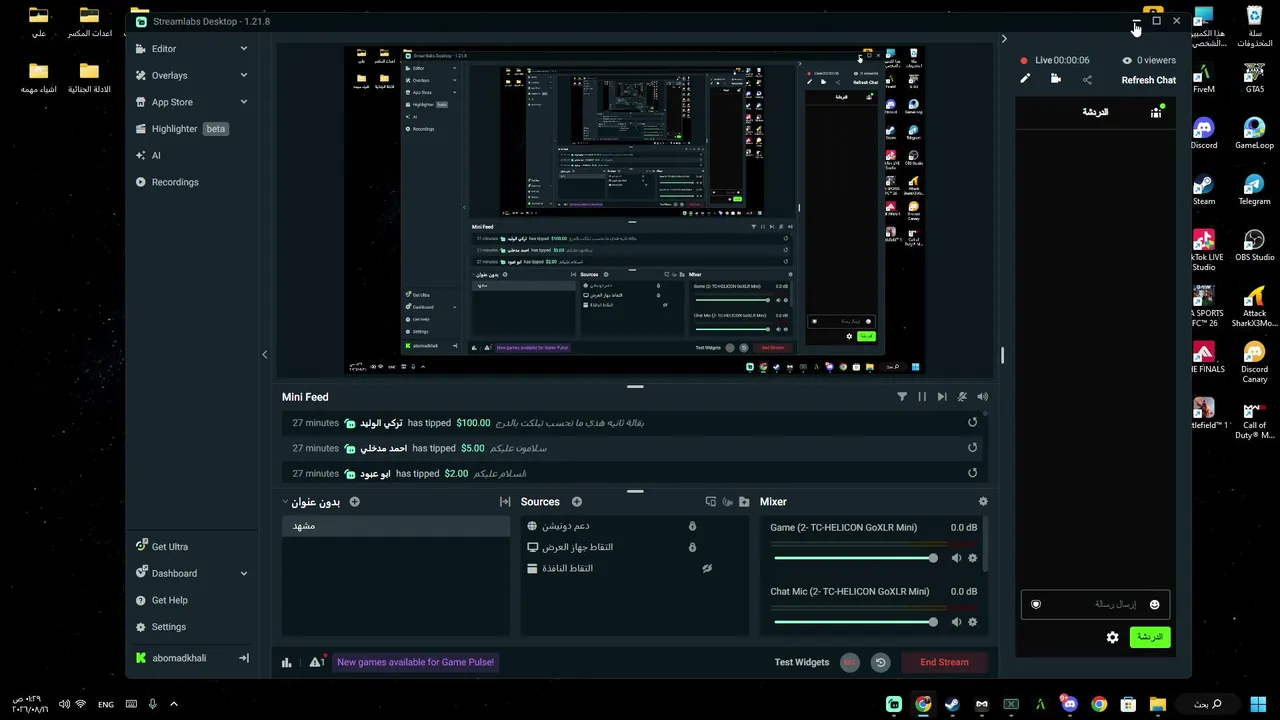Skip the current alert in Mini Feed

pos(942,397)
